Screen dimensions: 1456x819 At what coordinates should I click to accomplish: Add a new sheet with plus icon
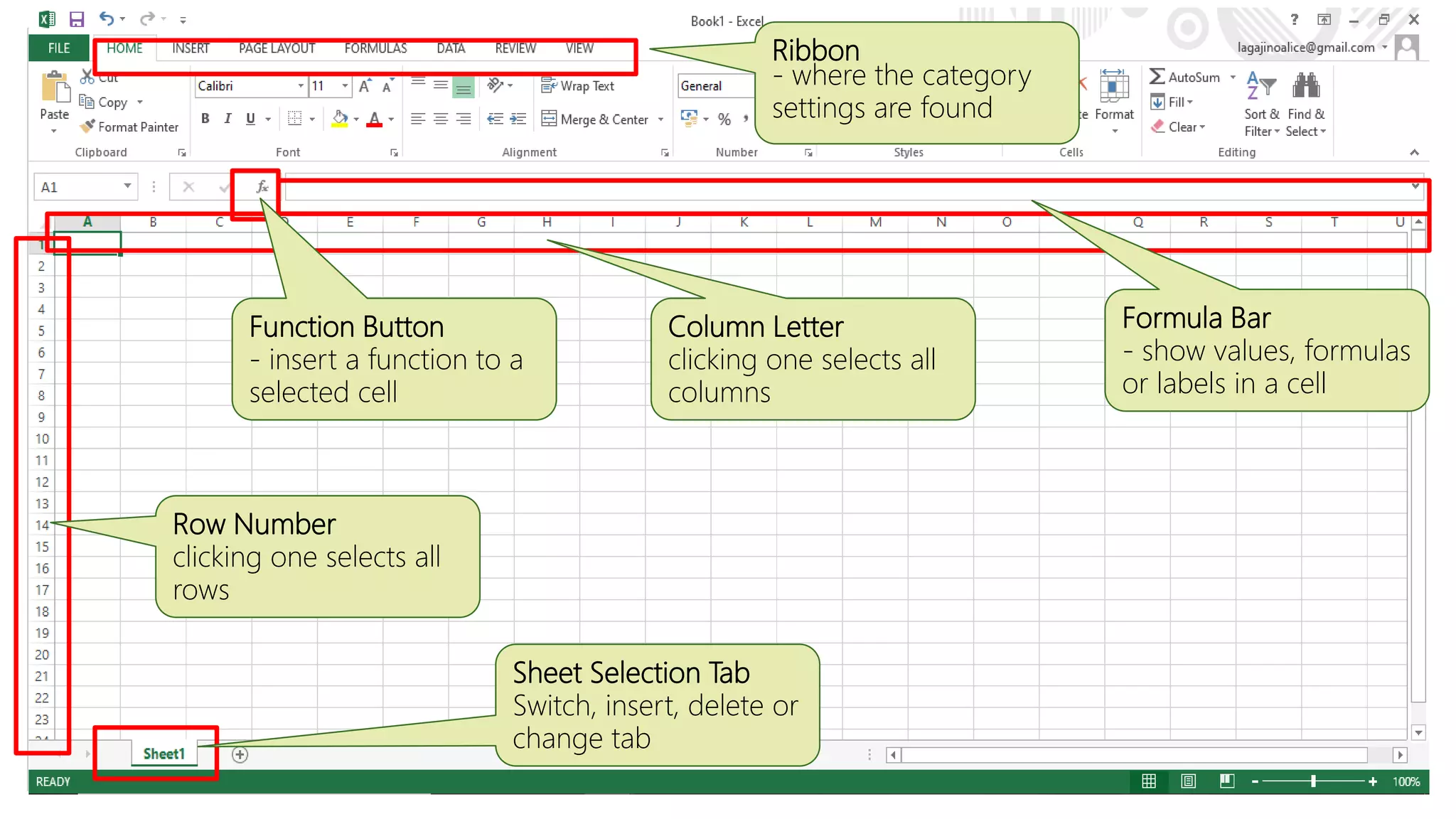[240, 755]
